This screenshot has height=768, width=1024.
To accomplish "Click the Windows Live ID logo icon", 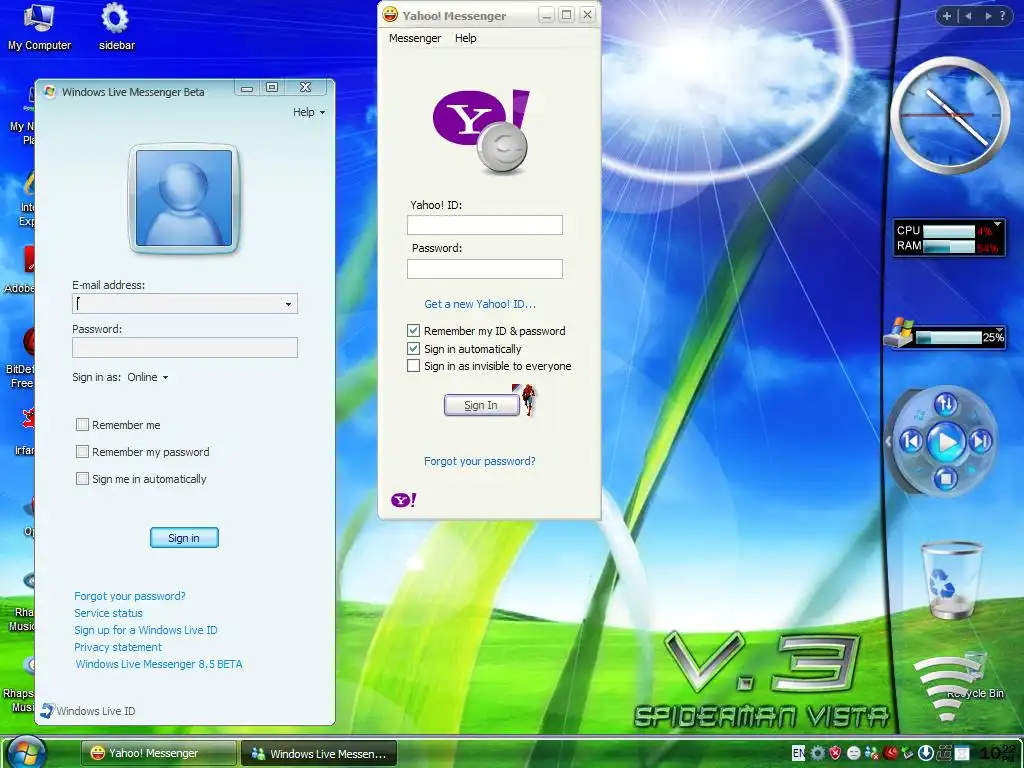I will [x=47, y=711].
